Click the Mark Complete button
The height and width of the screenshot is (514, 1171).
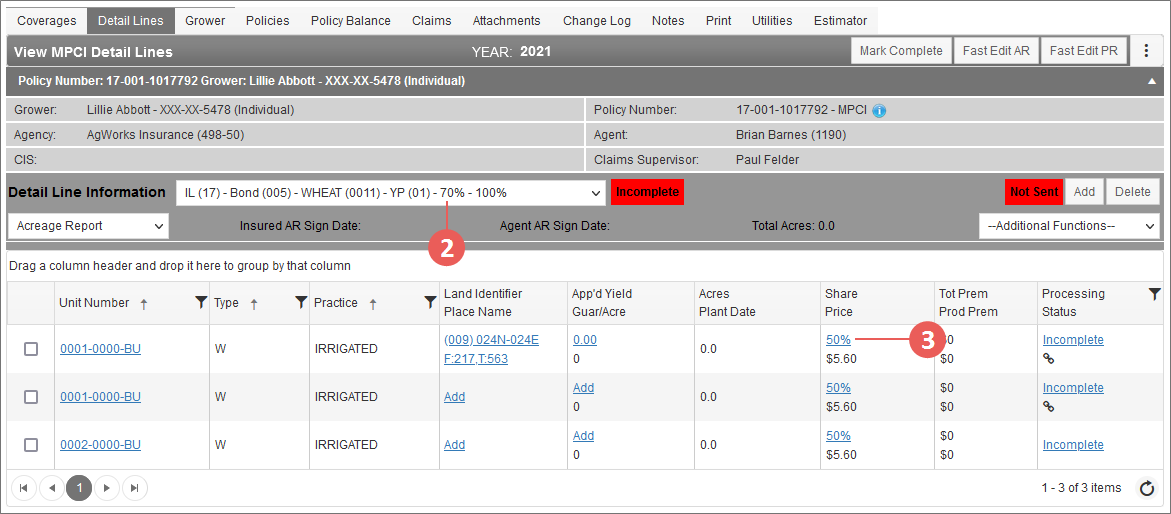coord(901,51)
